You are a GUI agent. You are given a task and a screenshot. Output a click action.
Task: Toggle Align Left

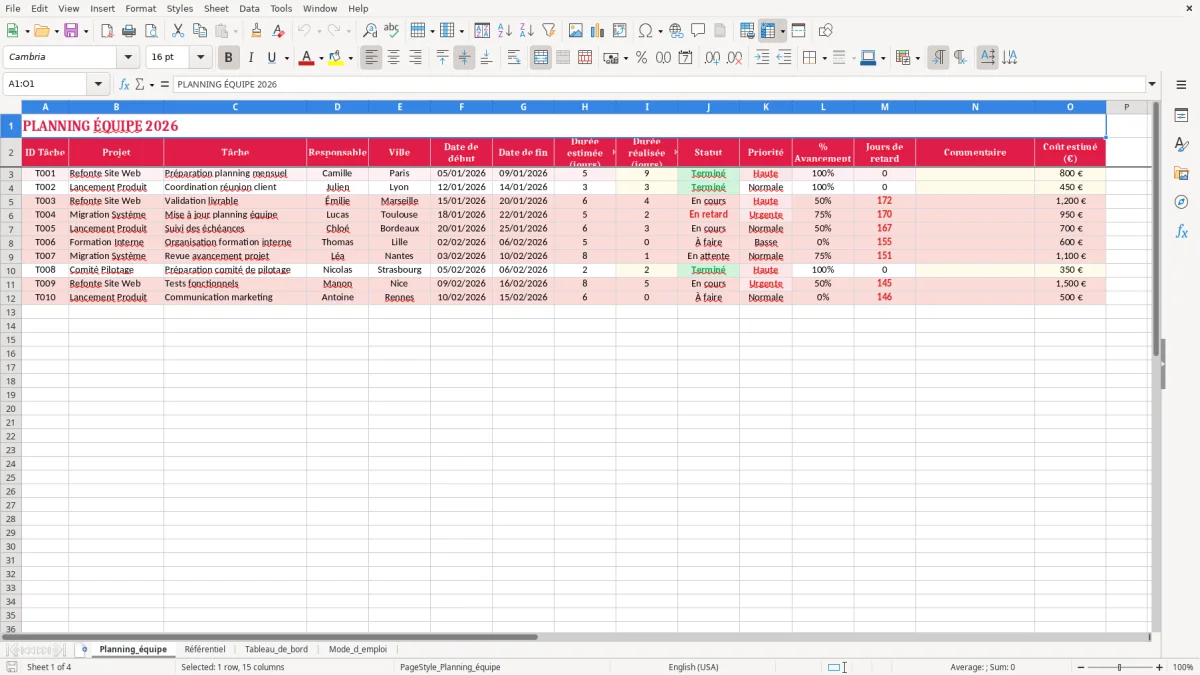(372, 58)
